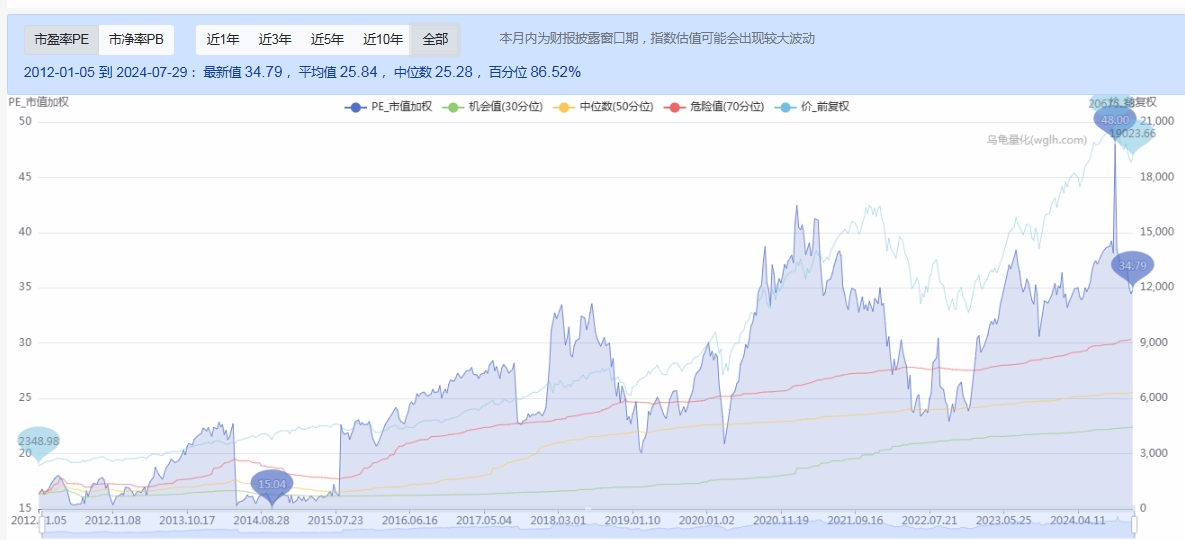Click the 48.00 maximum PE marker

coord(1115,121)
